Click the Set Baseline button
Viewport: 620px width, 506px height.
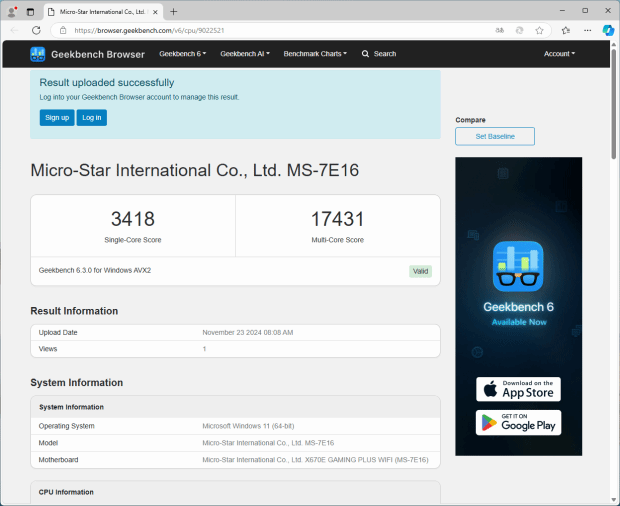tap(495, 136)
